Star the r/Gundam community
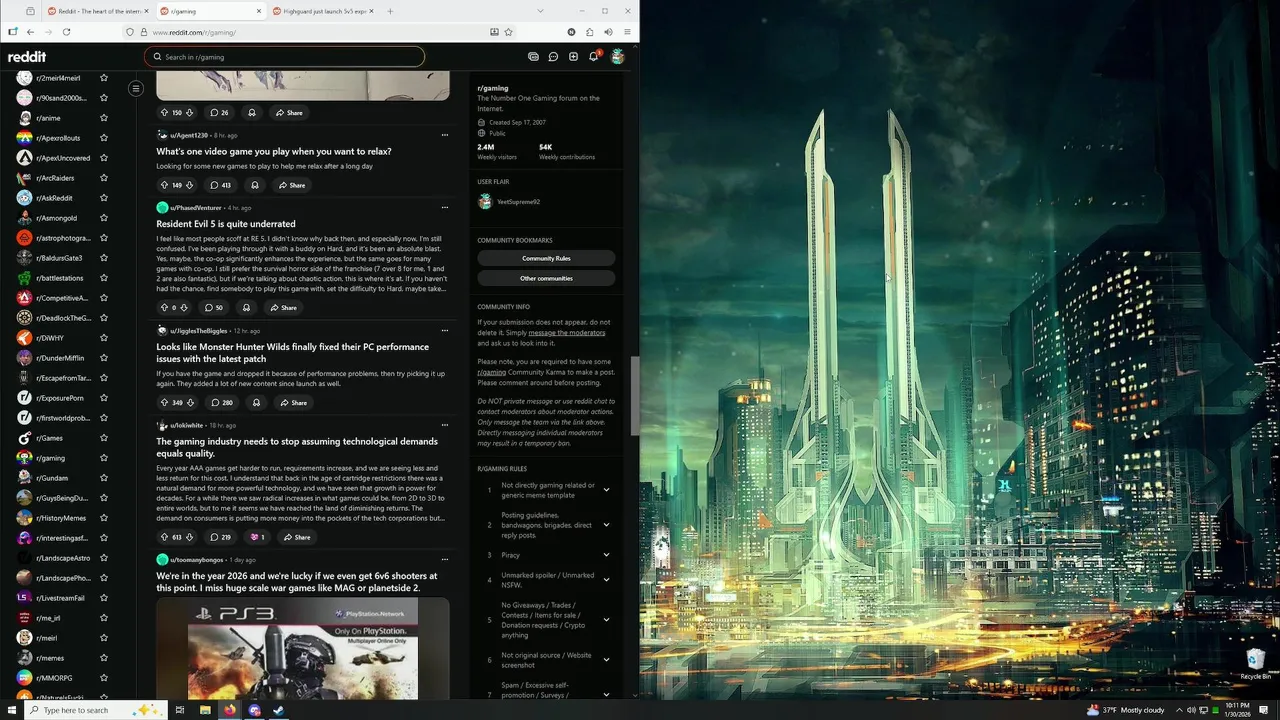Screen dimensions: 1280x720 103,478
